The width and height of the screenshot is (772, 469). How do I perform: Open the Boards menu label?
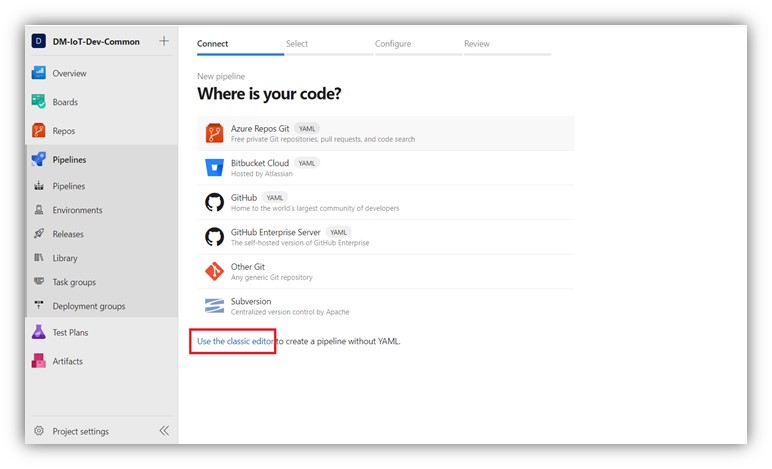[65, 102]
